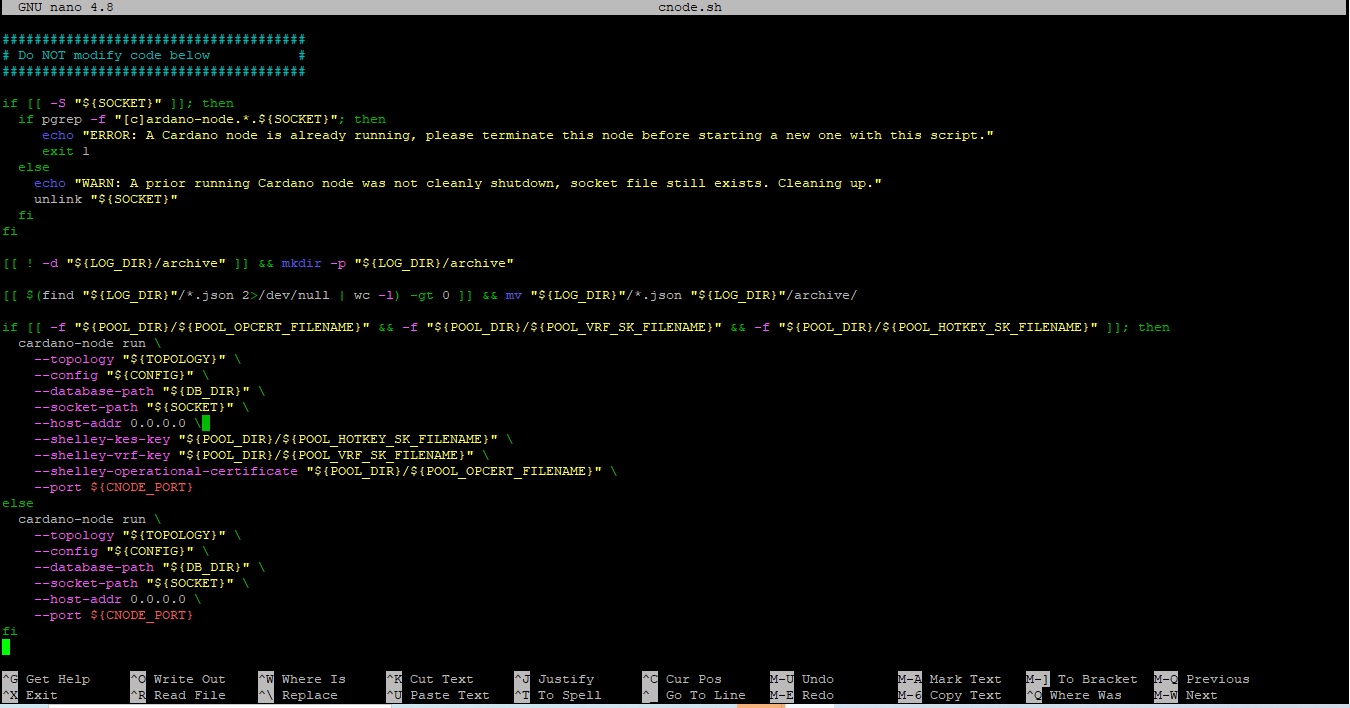Click the POOL_OPCERT_FILENAME if condition line
The width and height of the screenshot is (1350, 708).
coord(586,327)
